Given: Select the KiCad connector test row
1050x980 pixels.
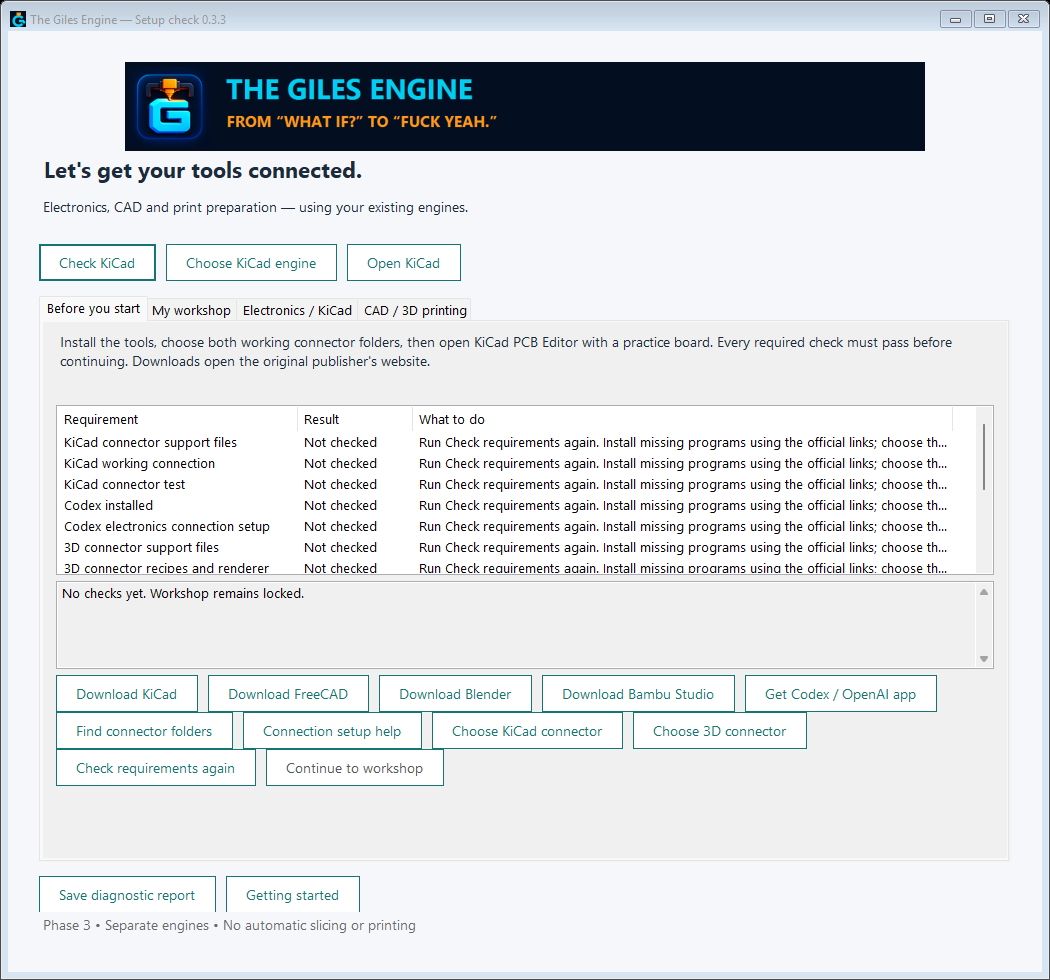Looking at the screenshot, I should tap(516, 484).
